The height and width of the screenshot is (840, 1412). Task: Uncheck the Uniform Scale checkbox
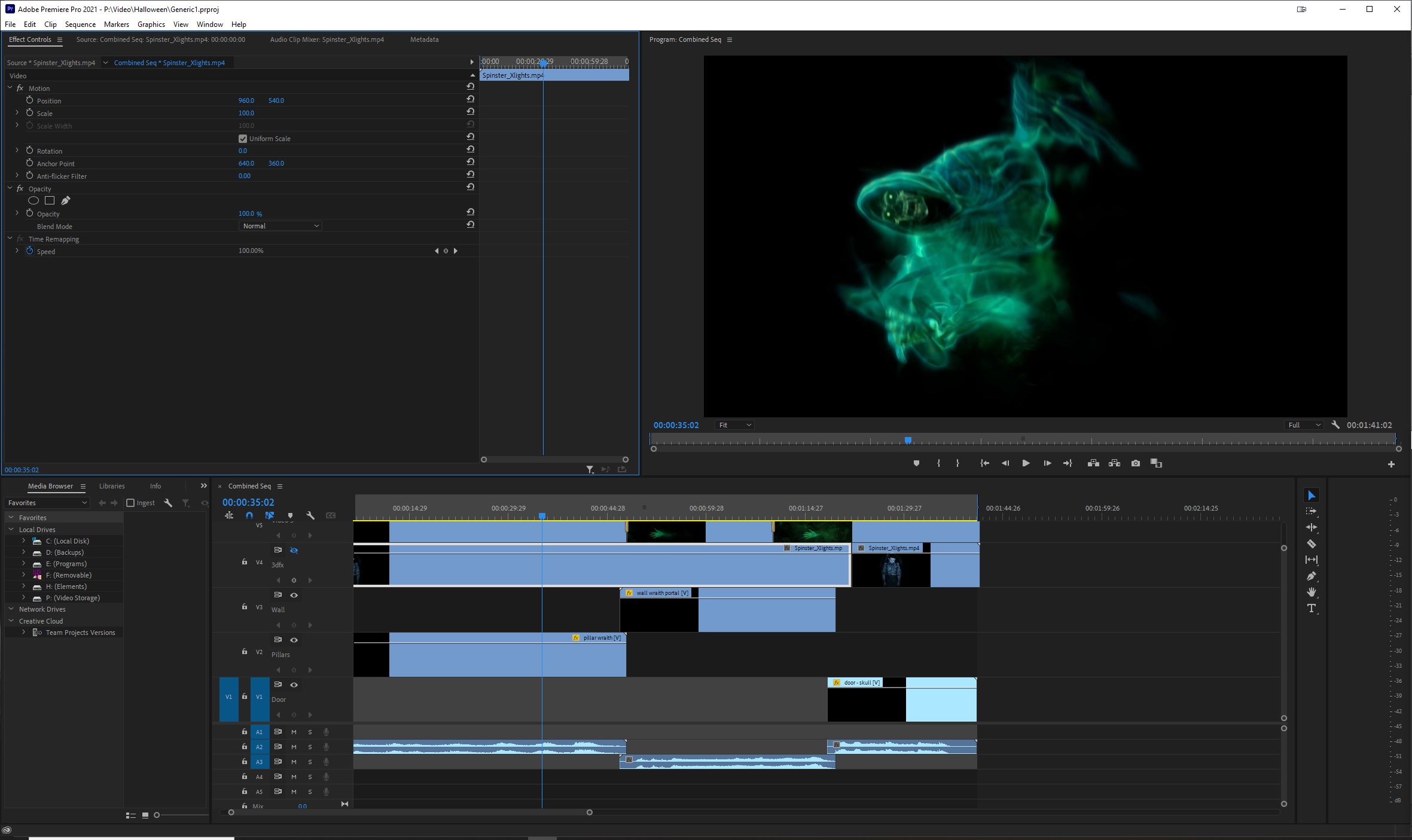click(x=243, y=139)
